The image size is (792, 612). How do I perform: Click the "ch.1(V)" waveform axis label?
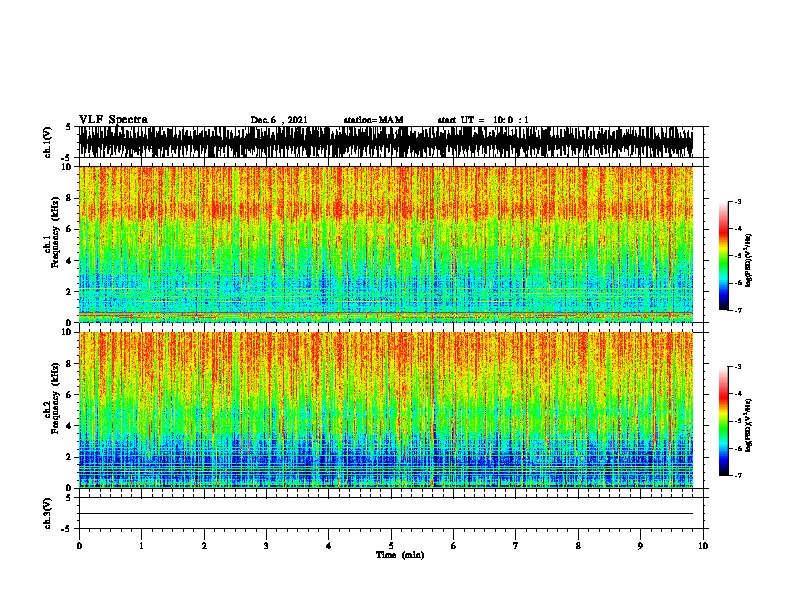48,142
